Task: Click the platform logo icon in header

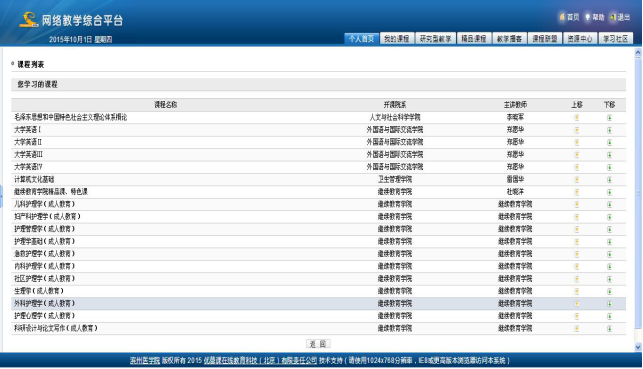Action: (x=29, y=20)
